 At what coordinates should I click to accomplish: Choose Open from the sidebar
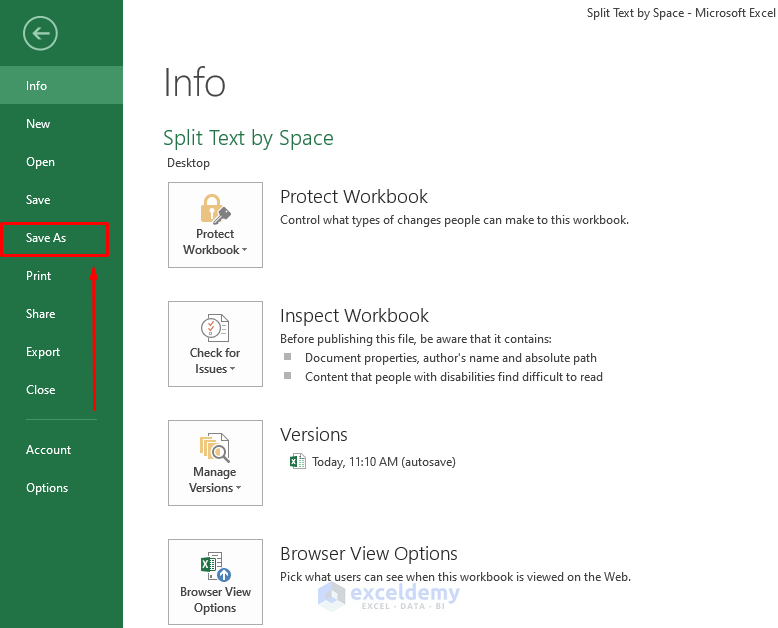click(62, 162)
